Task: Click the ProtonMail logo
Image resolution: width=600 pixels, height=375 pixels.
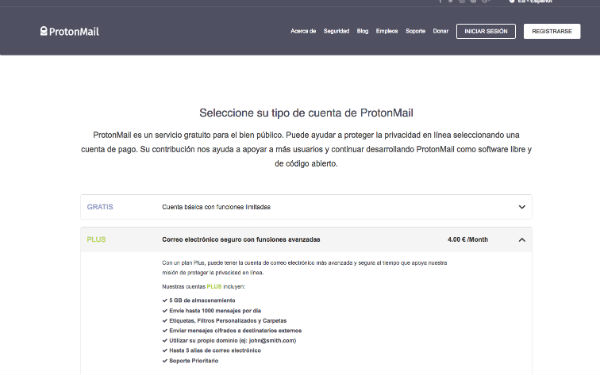Action: tap(69, 31)
